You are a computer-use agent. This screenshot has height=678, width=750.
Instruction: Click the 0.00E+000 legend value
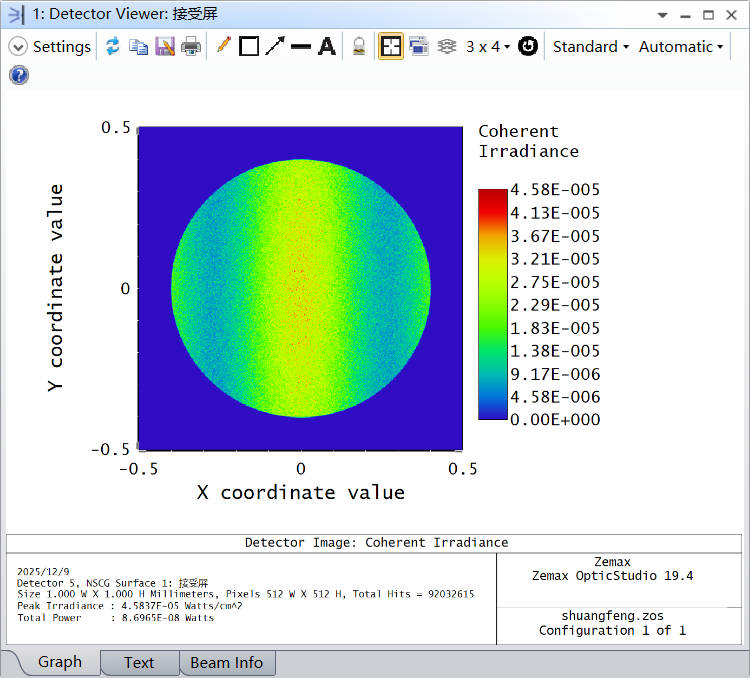click(555, 420)
